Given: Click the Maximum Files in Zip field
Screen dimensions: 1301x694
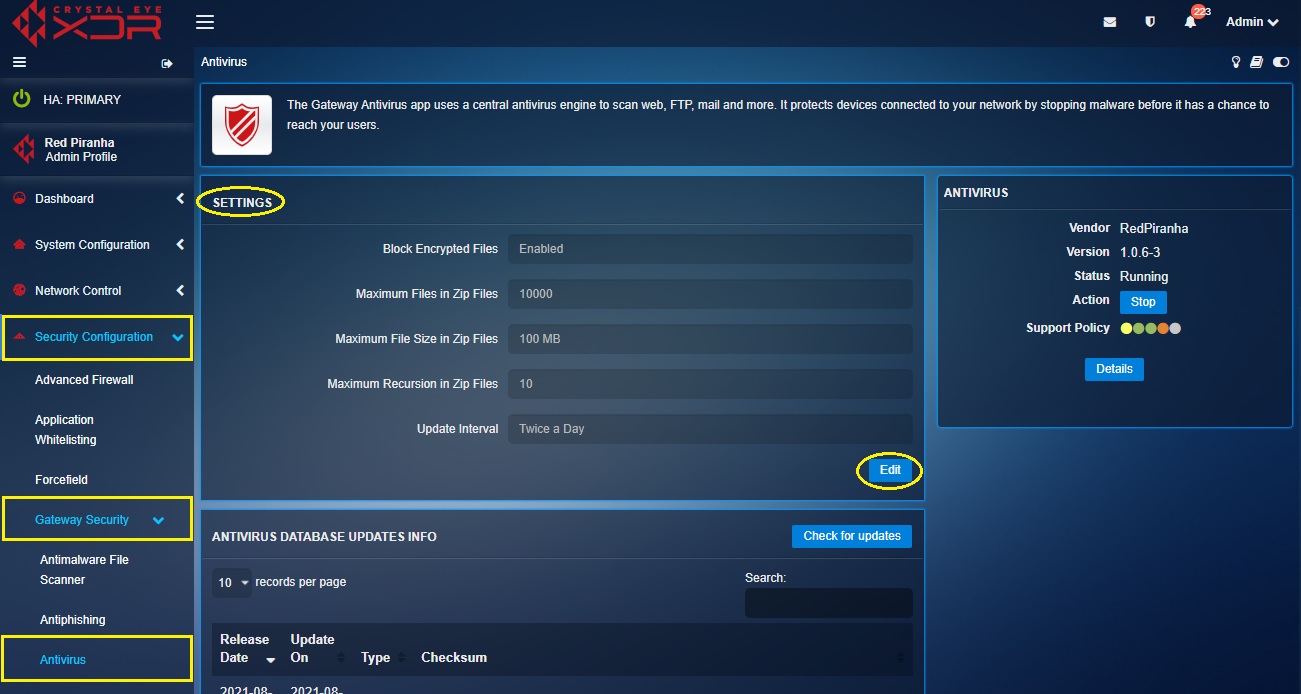Looking at the screenshot, I should click(x=710, y=294).
